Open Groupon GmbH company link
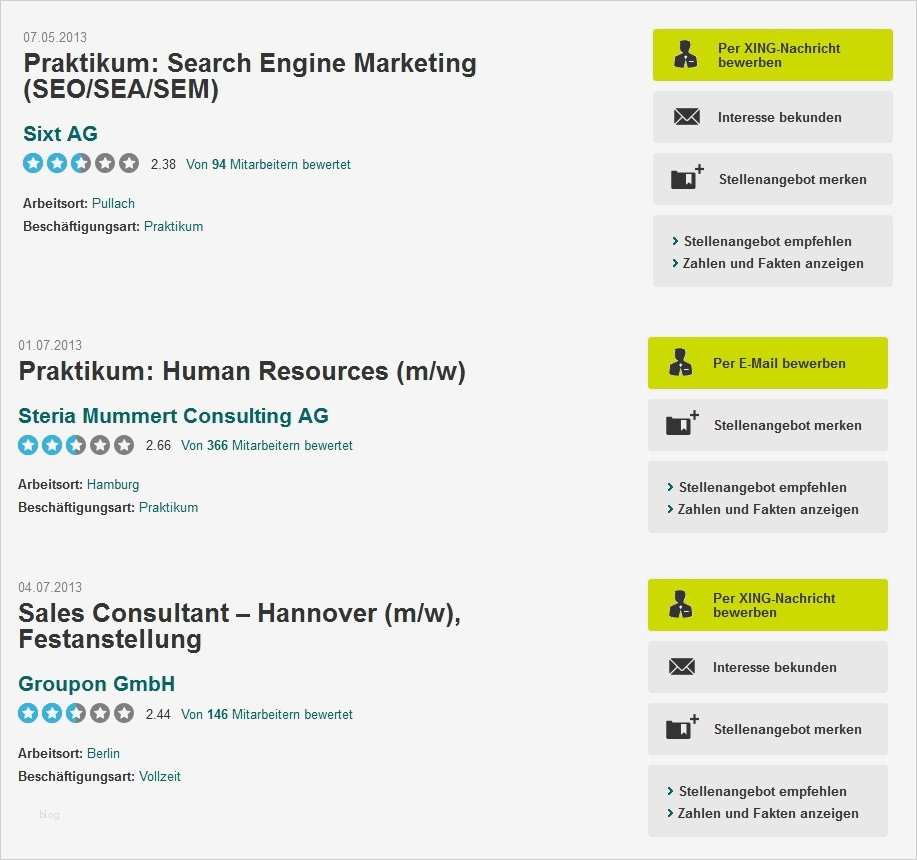This screenshot has width=917, height=860. pos(97,685)
